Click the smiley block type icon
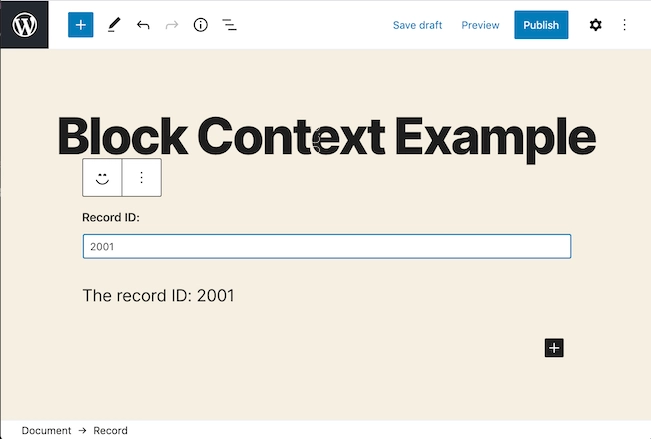 click(102, 178)
